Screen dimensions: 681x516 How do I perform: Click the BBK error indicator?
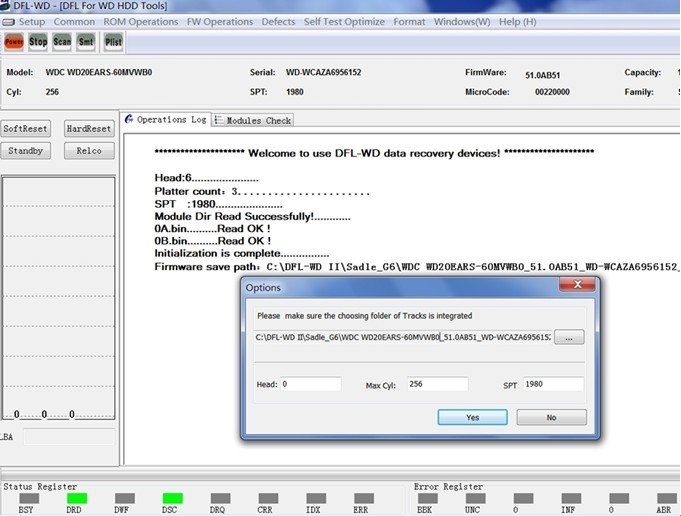pos(428,498)
